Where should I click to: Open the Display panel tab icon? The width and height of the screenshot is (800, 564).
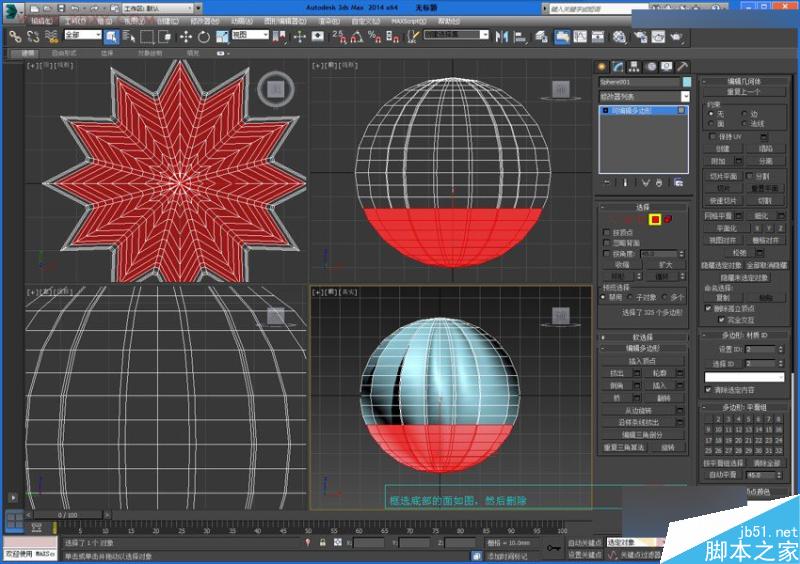pos(666,67)
